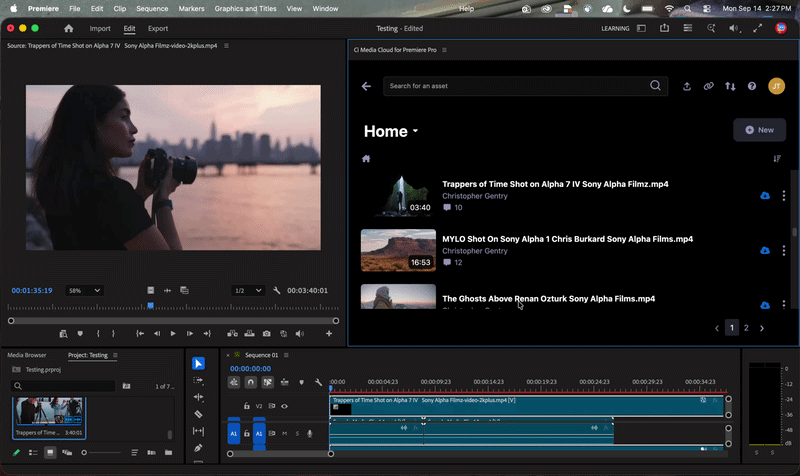Click the Overwrite edit button
Viewport: 800px width, 476px height.
click(249, 334)
